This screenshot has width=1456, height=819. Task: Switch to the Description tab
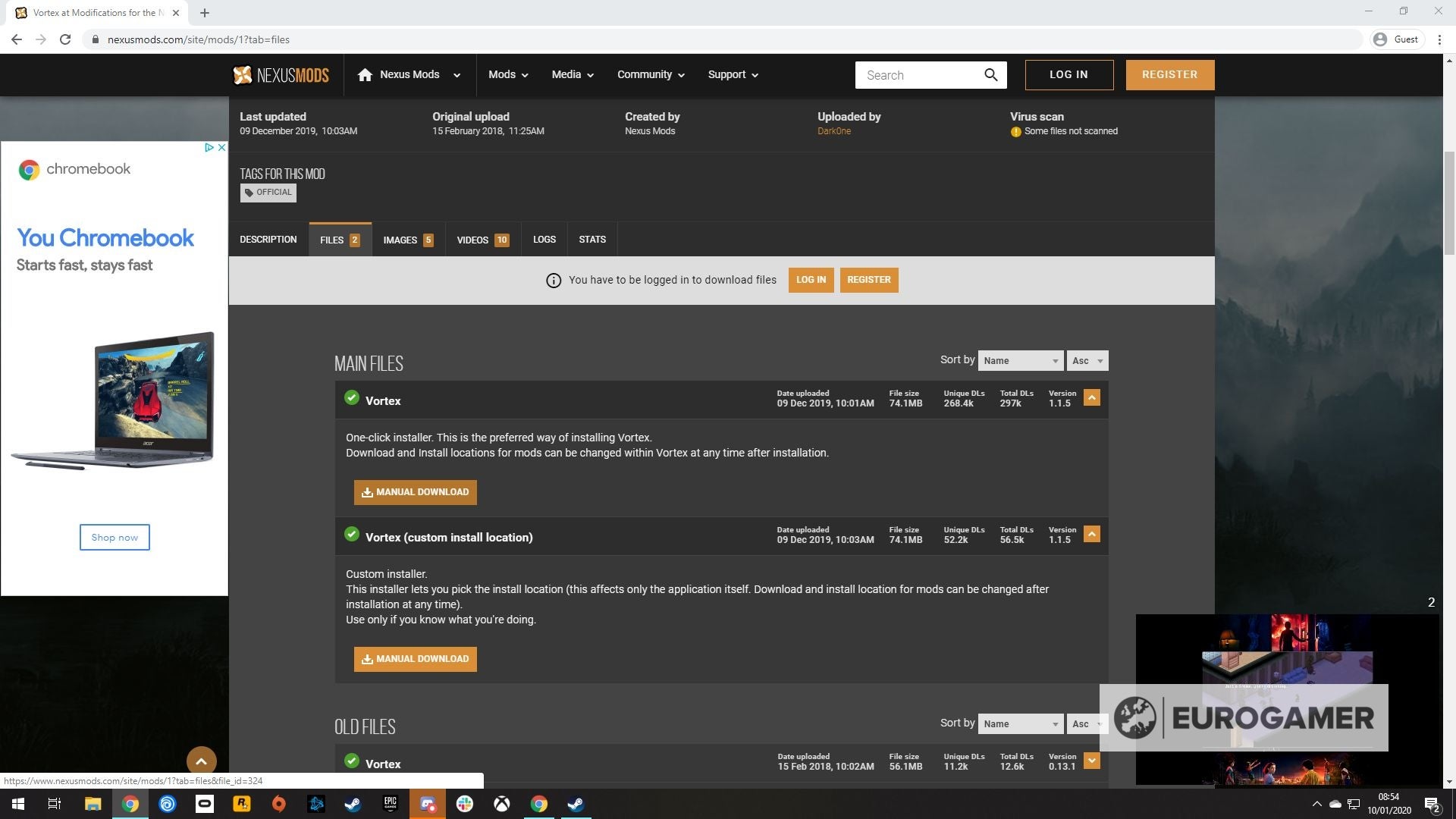click(x=268, y=240)
